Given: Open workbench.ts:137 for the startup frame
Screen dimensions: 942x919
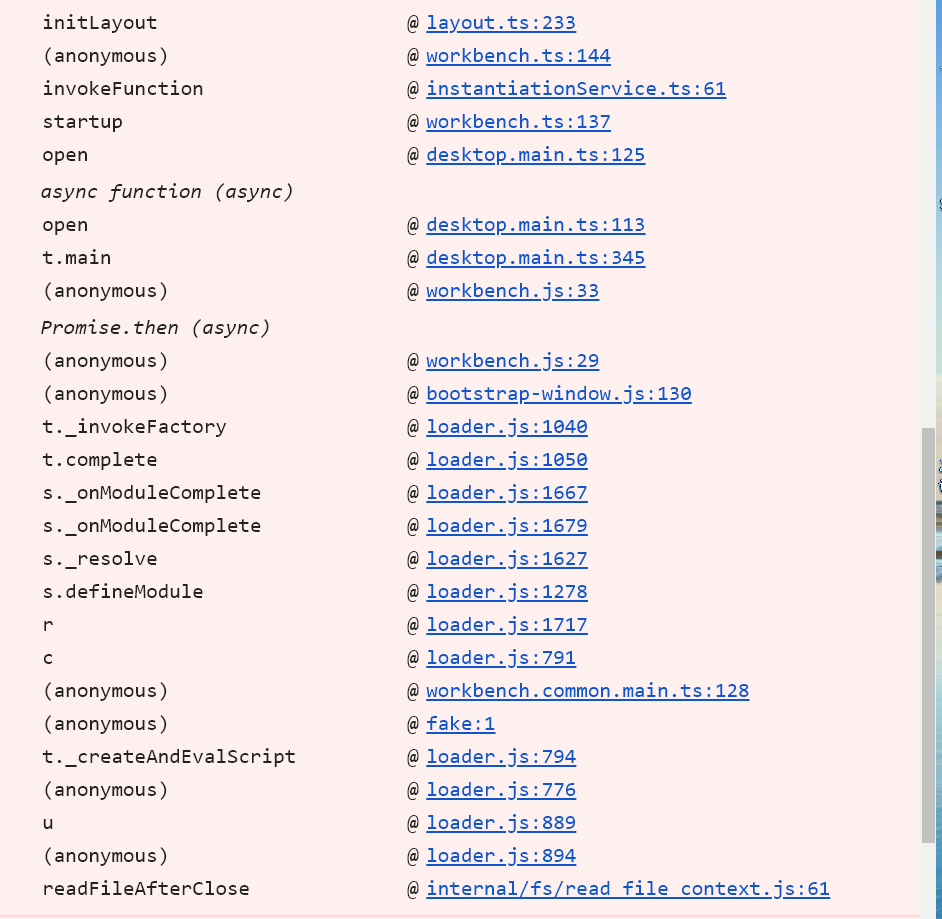Looking at the screenshot, I should [518, 122].
